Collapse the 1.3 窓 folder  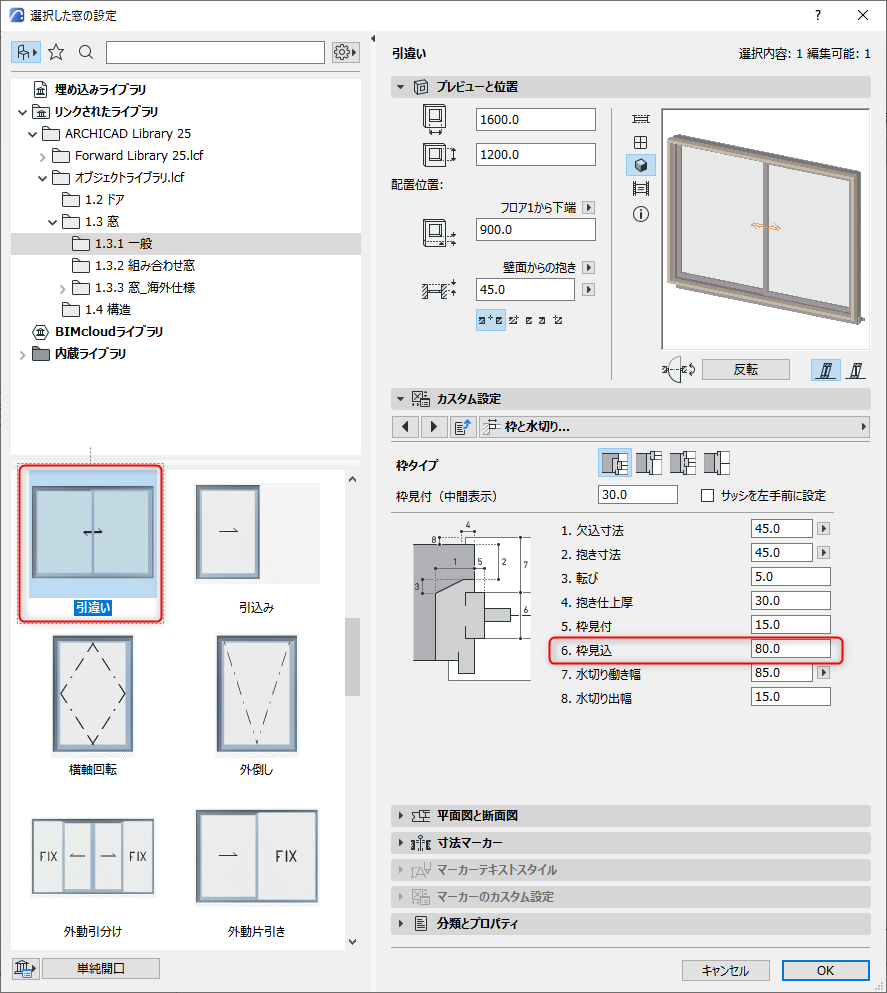tap(53, 222)
